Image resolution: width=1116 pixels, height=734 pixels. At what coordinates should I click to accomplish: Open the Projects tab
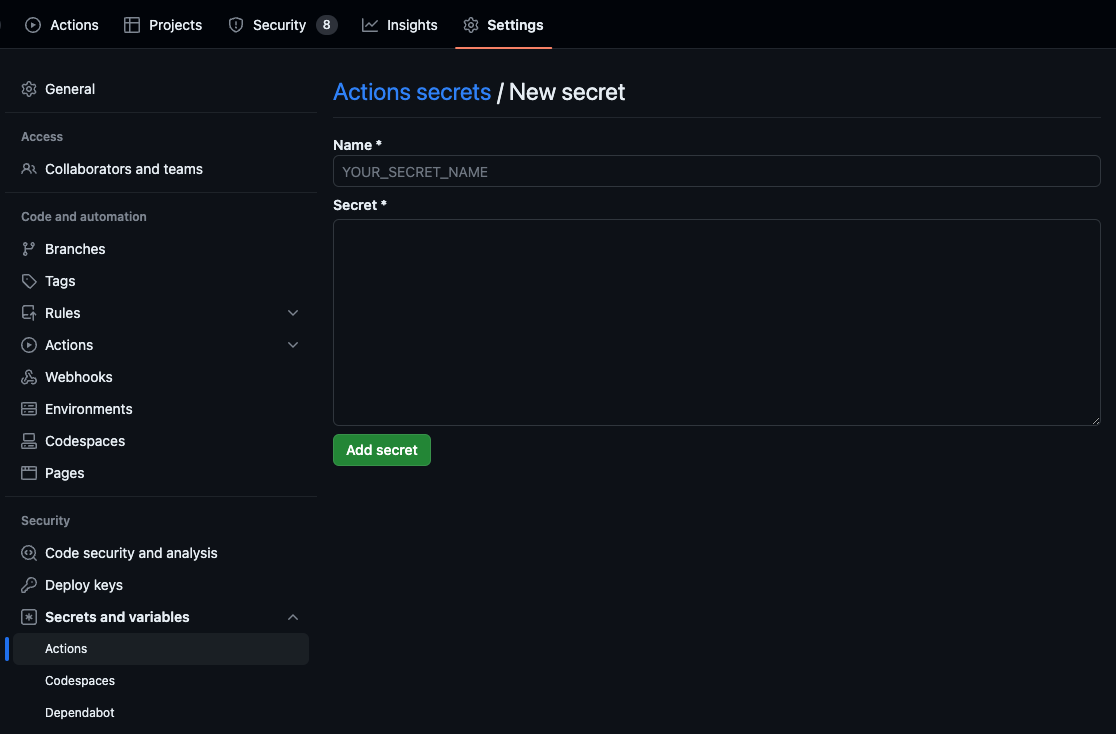tap(163, 25)
